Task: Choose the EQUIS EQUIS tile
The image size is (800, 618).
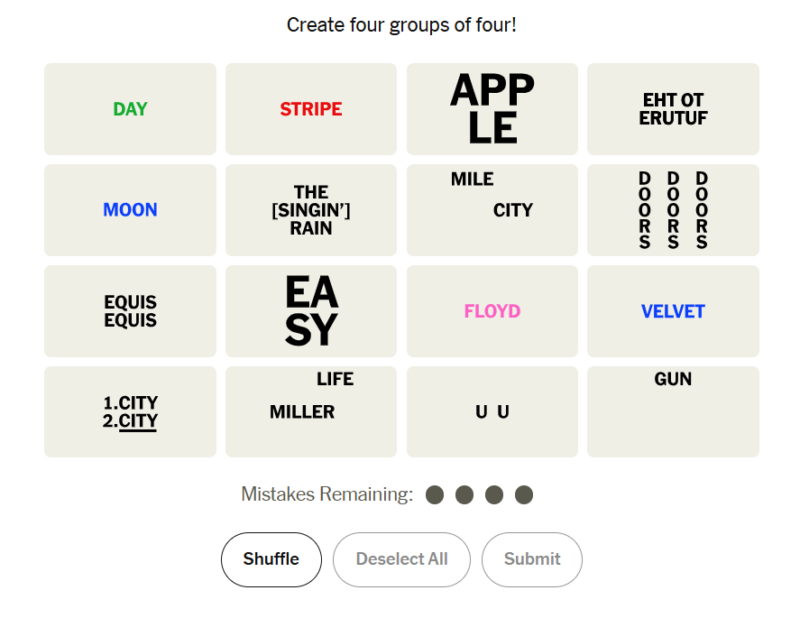Action: coord(130,311)
